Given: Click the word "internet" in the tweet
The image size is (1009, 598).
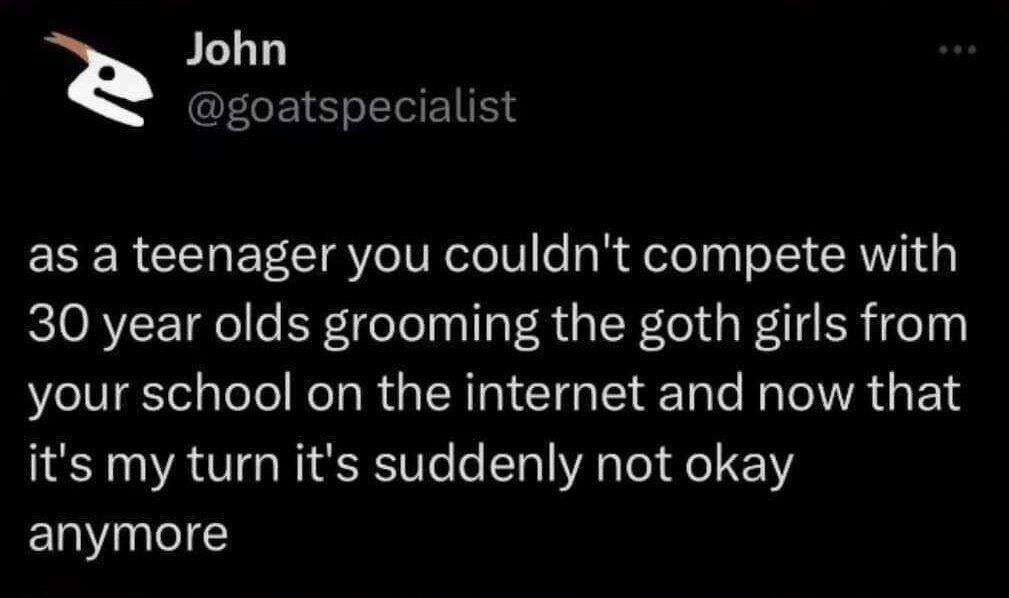Looking at the screenshot, I should [554, 394].
